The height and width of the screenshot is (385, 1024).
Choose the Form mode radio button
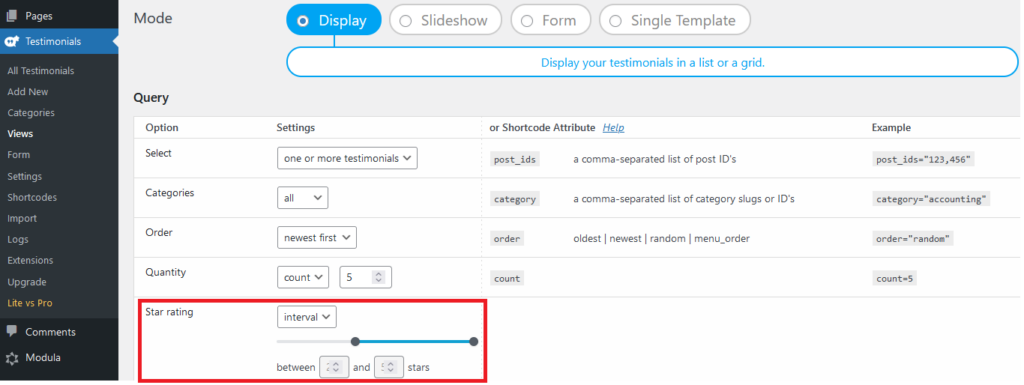551,20
